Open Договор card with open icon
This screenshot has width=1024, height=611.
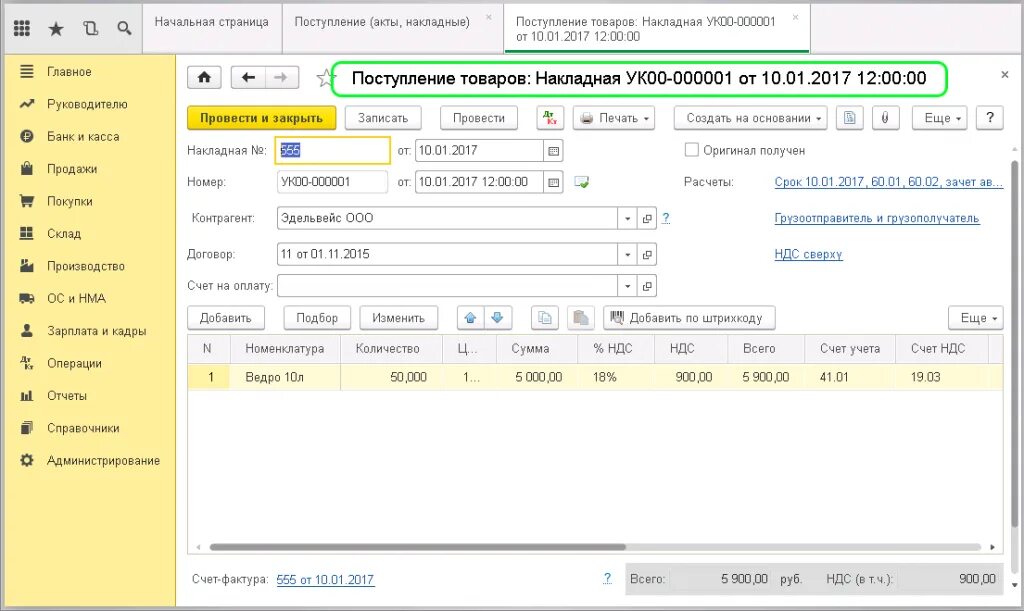coord(647,255)
